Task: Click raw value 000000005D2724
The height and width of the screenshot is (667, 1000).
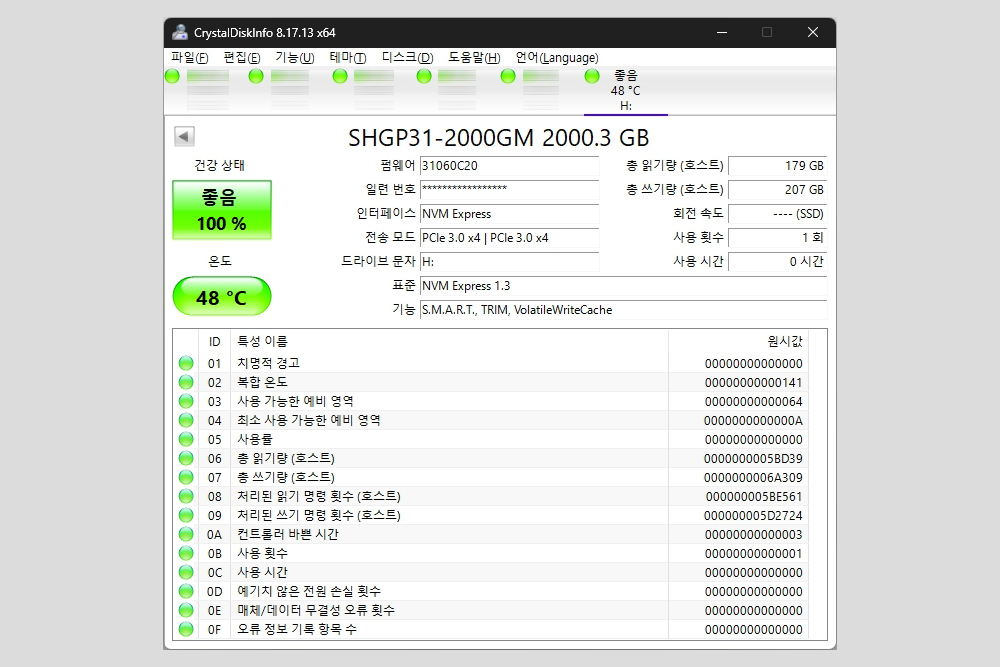Action: tap(753, 516)
